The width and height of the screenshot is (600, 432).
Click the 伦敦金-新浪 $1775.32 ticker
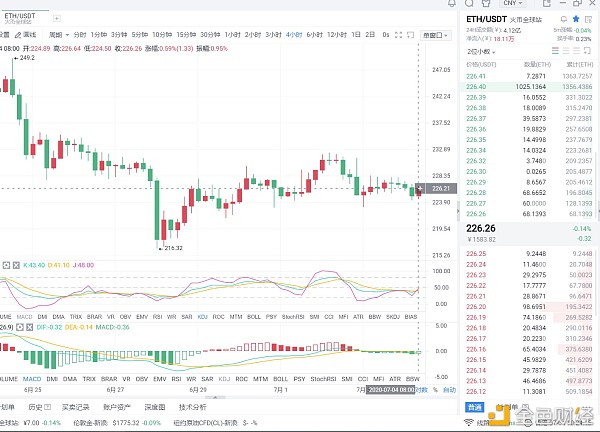click(x=117, y=423)
